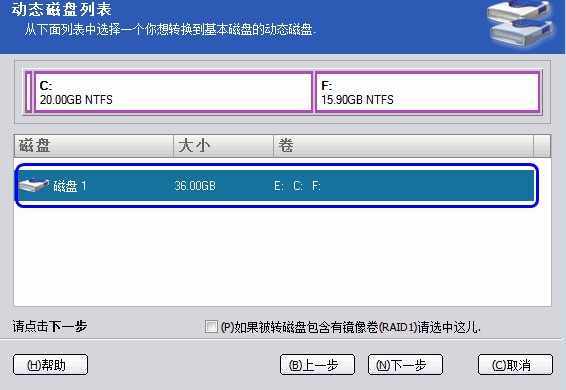Click the stacked disks icon in the header

[520, 24]
